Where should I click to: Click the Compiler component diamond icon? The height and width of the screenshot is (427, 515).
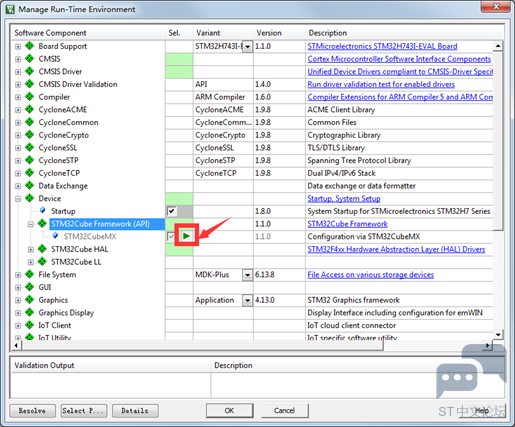(x=30, y=97)
